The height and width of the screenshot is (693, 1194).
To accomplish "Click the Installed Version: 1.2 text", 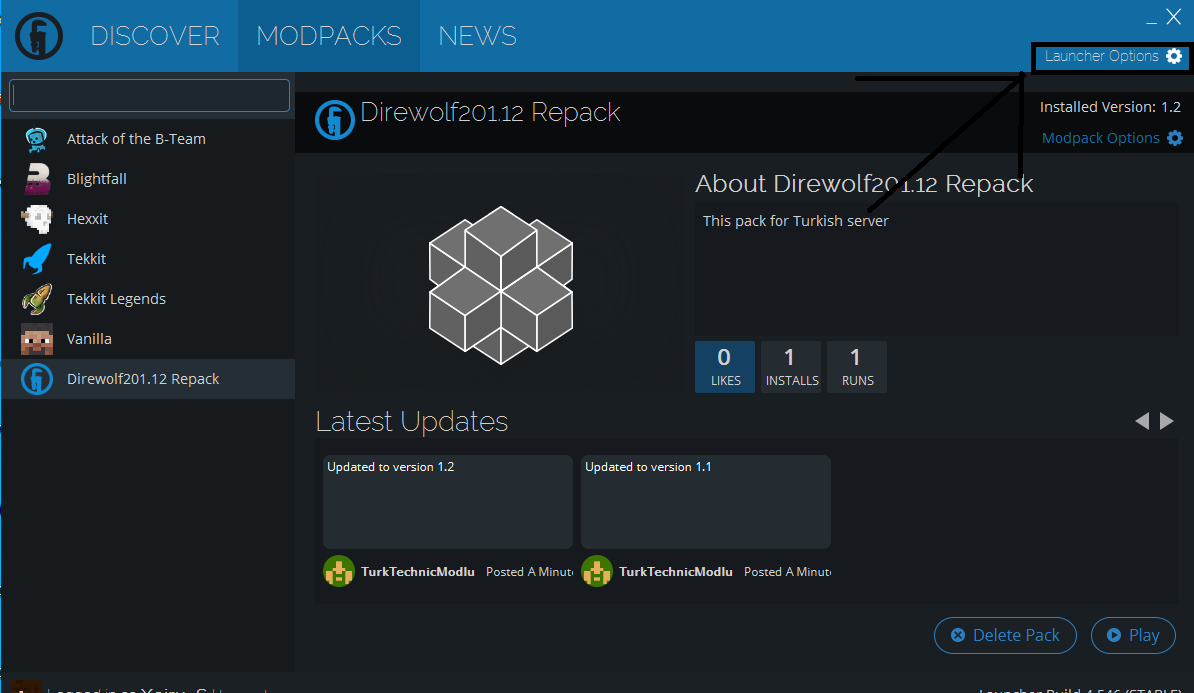I will (1110, 107).
